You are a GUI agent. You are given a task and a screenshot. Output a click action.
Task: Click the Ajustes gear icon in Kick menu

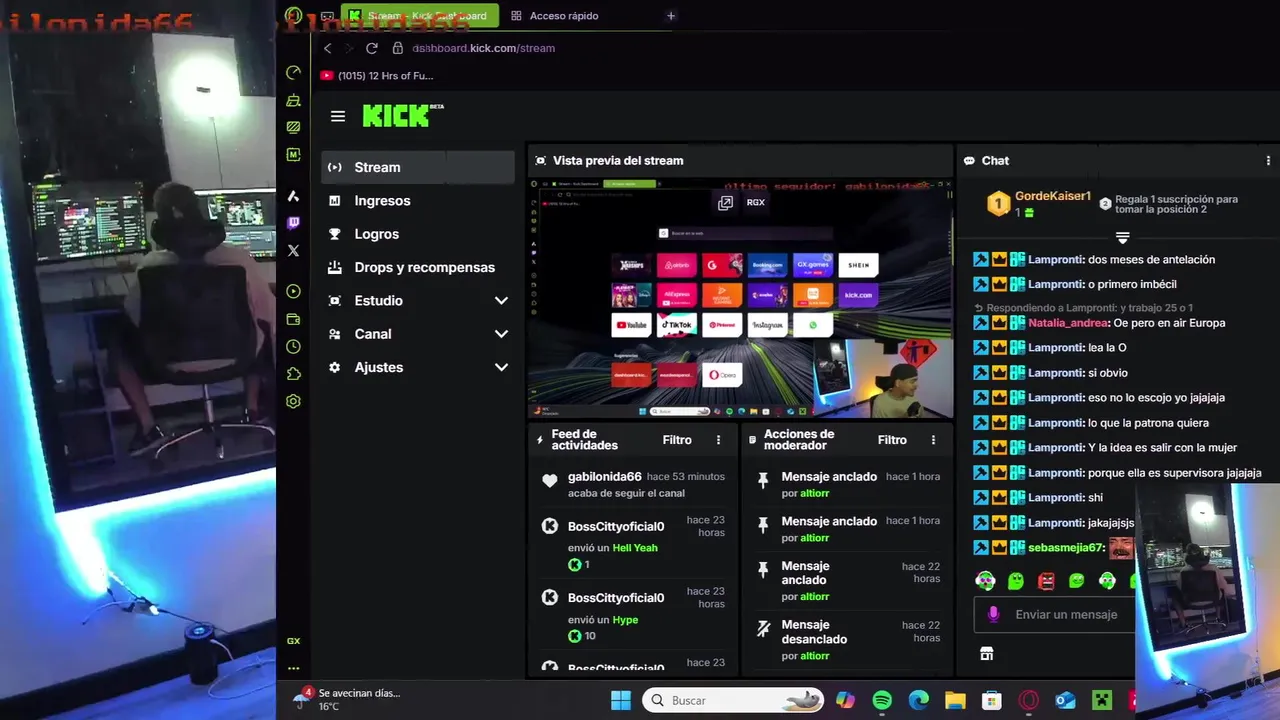point(335,367)
